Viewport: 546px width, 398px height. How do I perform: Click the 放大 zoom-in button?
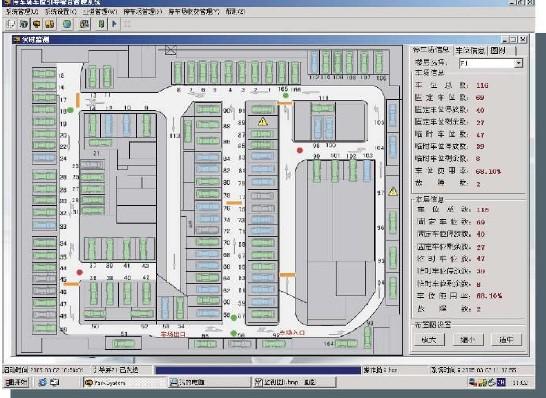[429, 340]
